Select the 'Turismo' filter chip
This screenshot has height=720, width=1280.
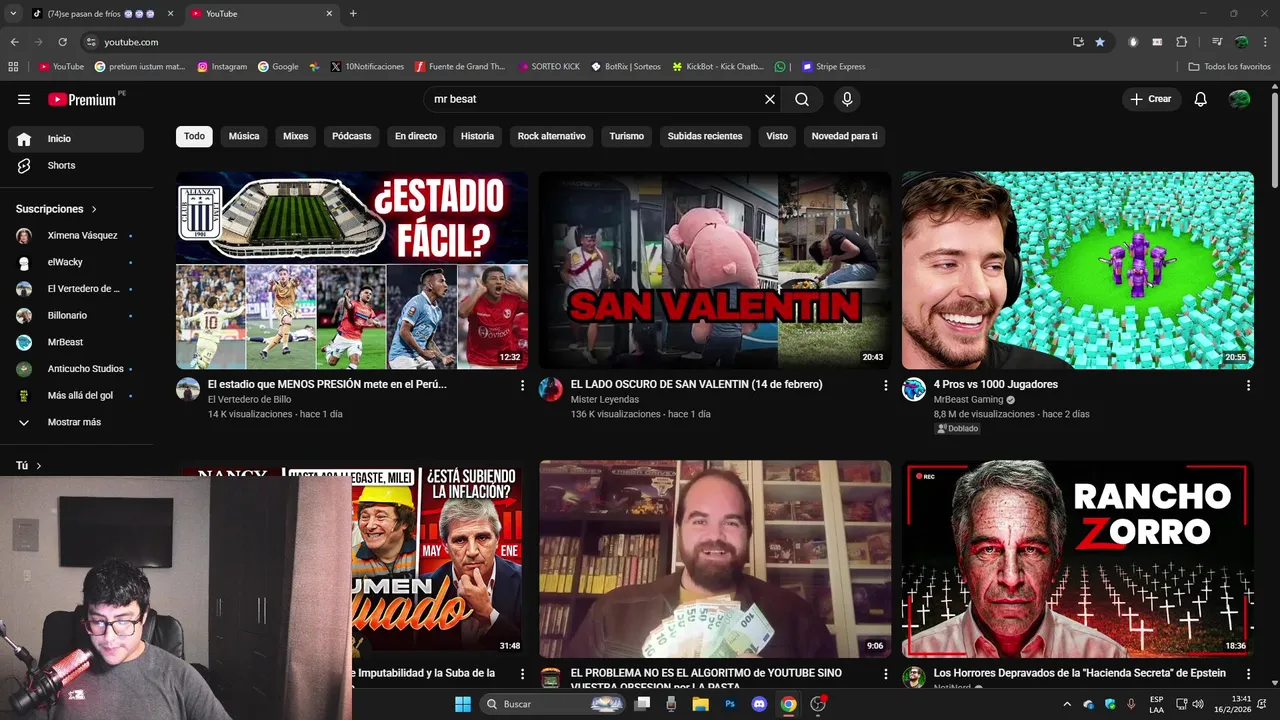(627, 136)
